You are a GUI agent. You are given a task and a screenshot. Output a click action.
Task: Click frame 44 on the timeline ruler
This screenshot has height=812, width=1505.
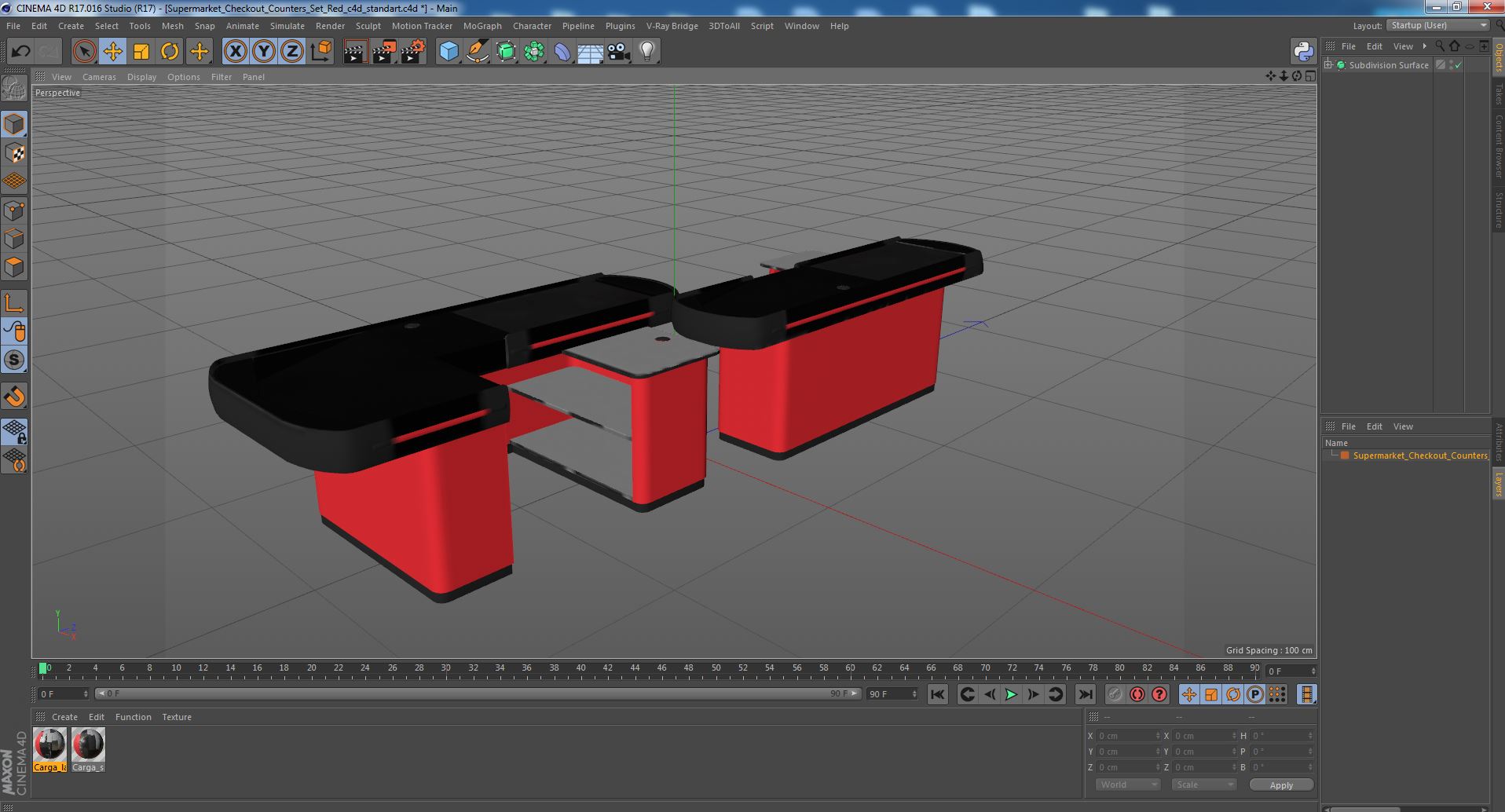pos(635,668)
